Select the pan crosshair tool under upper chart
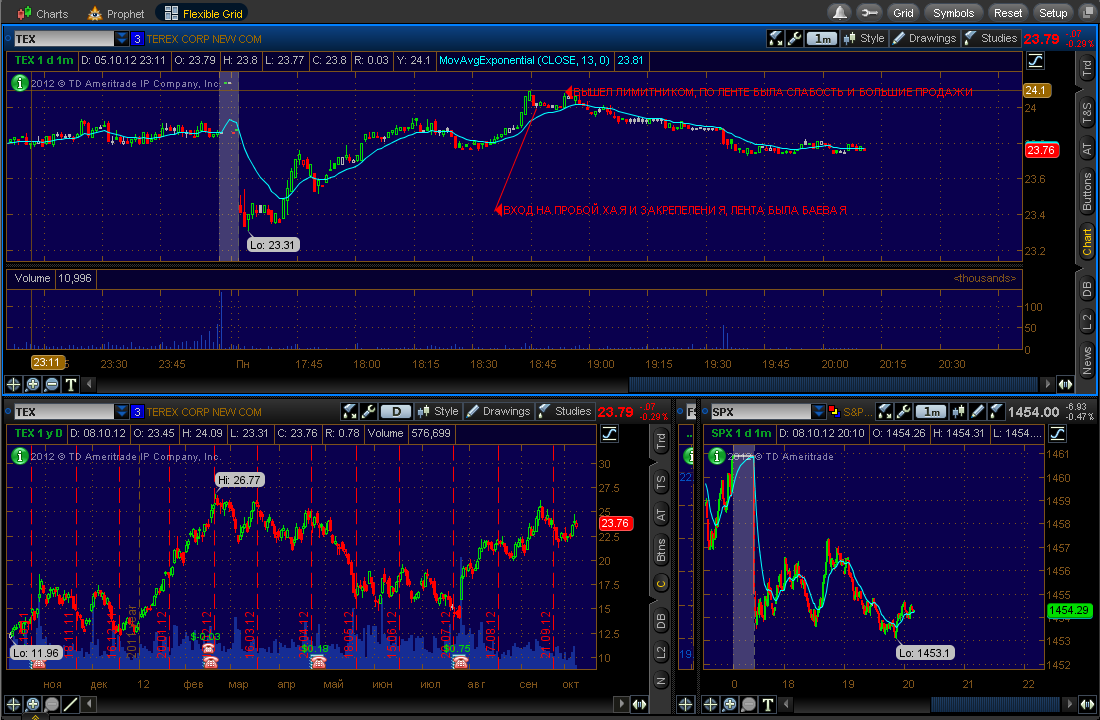Screen dimensions: 1100x720 13,384
